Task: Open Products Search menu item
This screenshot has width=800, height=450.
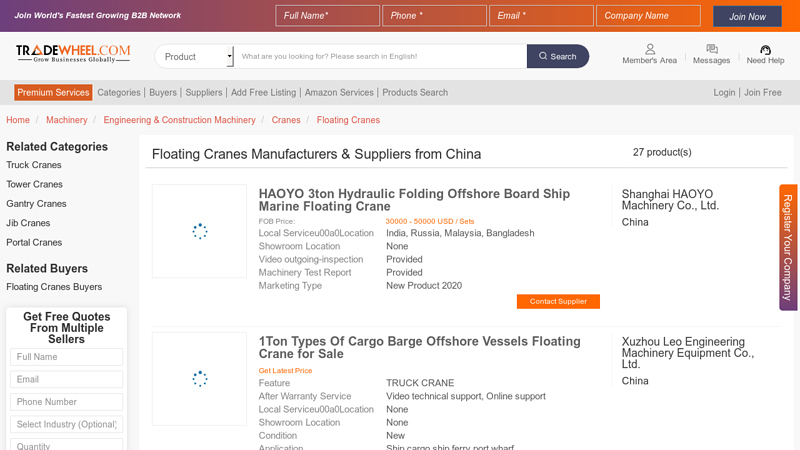Action: (x=415, y=92)
